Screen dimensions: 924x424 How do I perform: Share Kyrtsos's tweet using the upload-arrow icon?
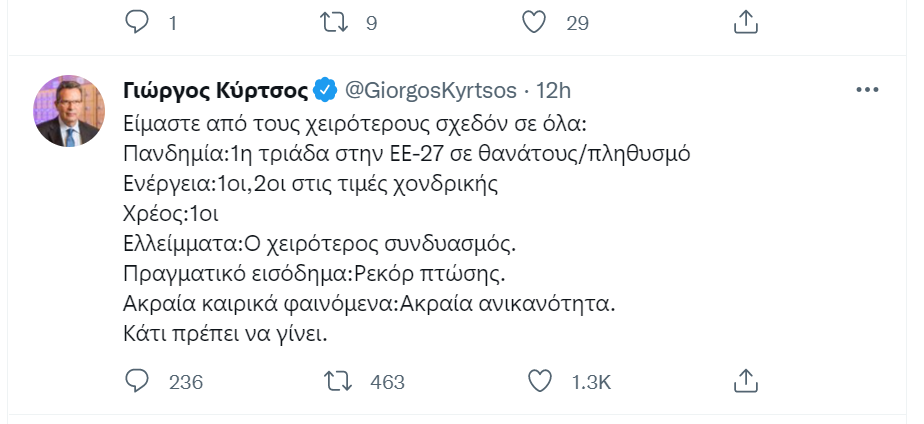point(743,382)
